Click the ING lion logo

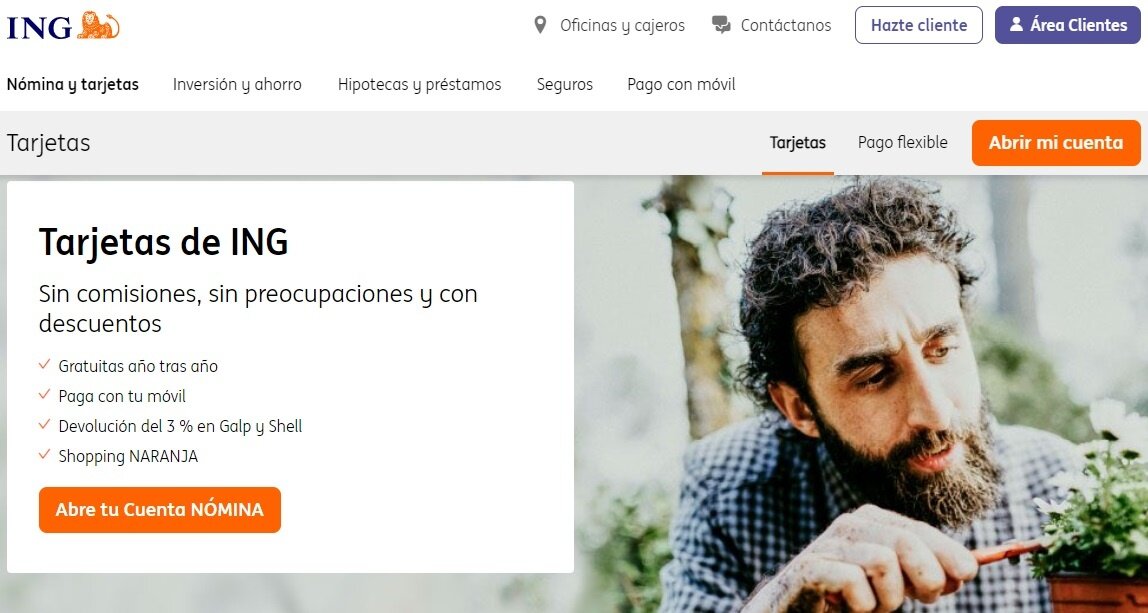point(98,26)
